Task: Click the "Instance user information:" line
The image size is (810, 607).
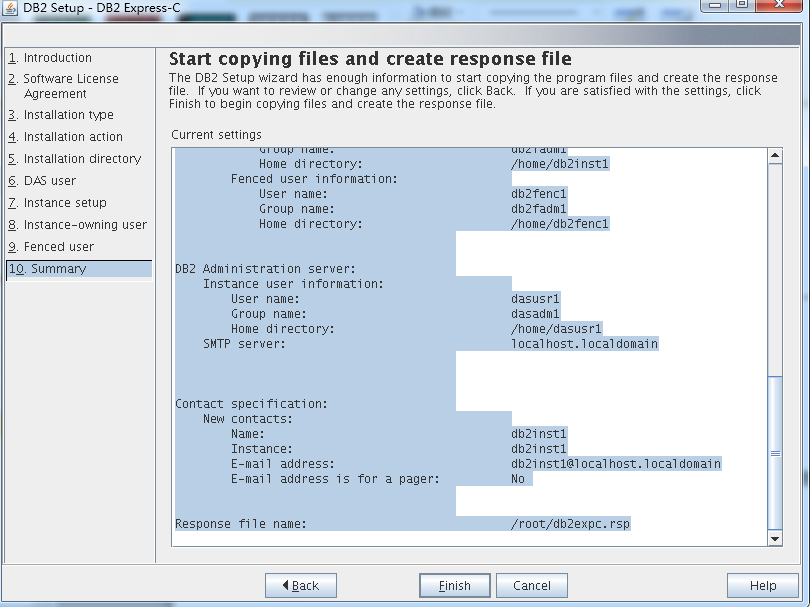Action: point(293,284)
